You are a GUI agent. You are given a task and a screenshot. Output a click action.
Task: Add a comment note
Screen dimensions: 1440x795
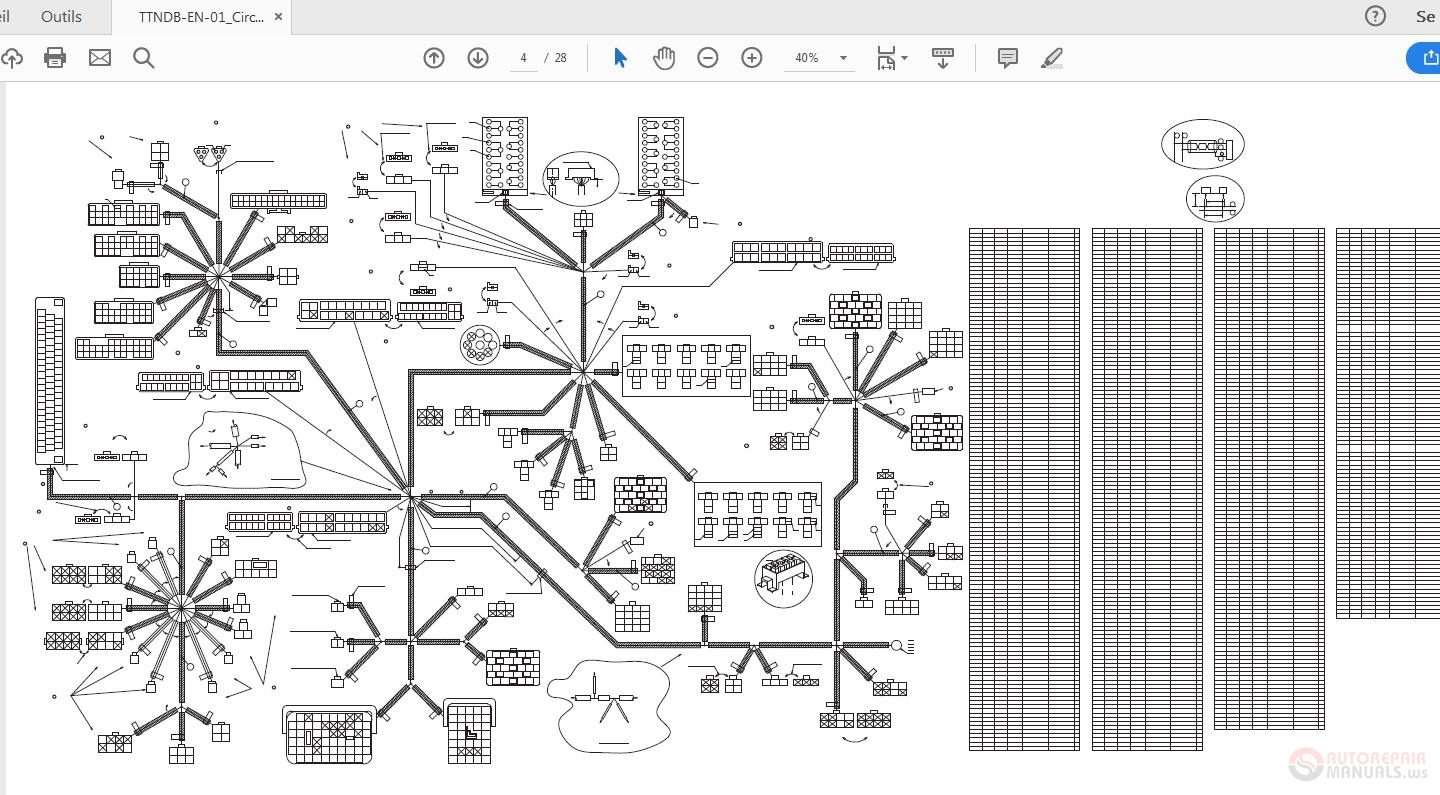click(x=1008, y=58)
